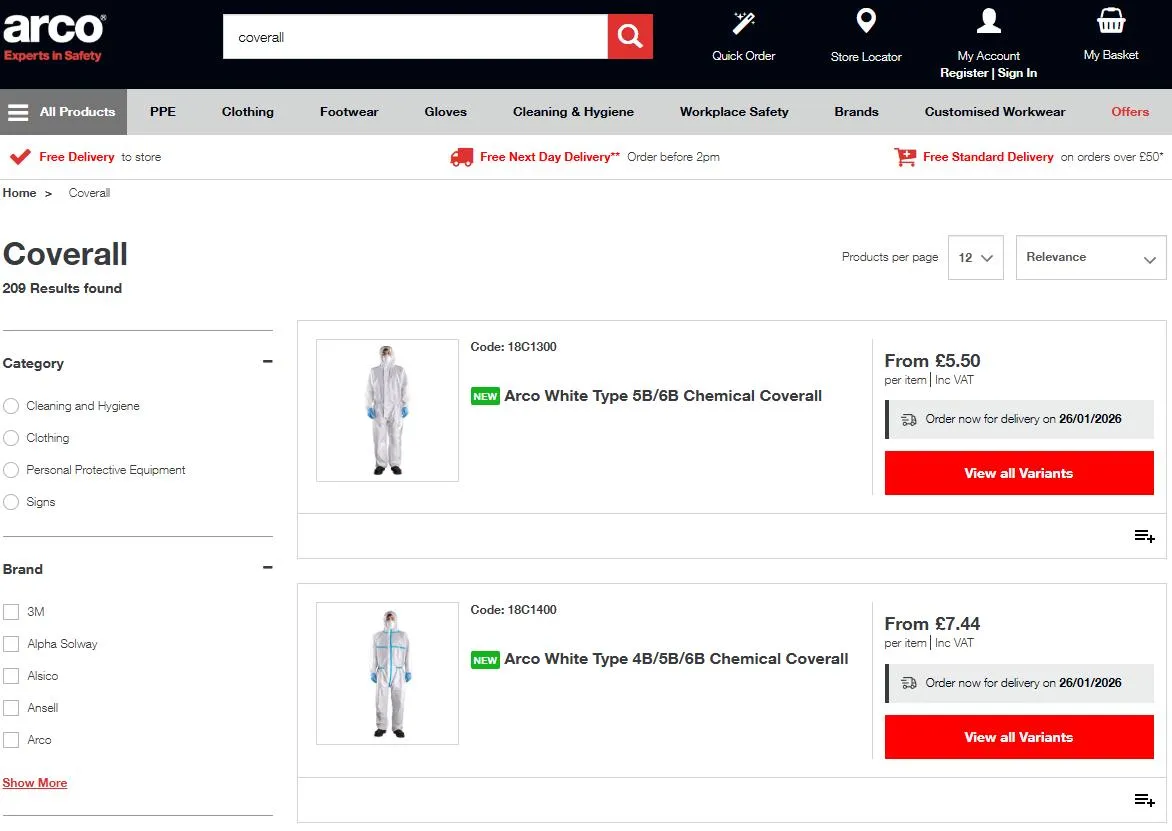Viewport: 1172px width, 831px height.
Task: Collapse the Category filter section
Action: click(268, 362)
